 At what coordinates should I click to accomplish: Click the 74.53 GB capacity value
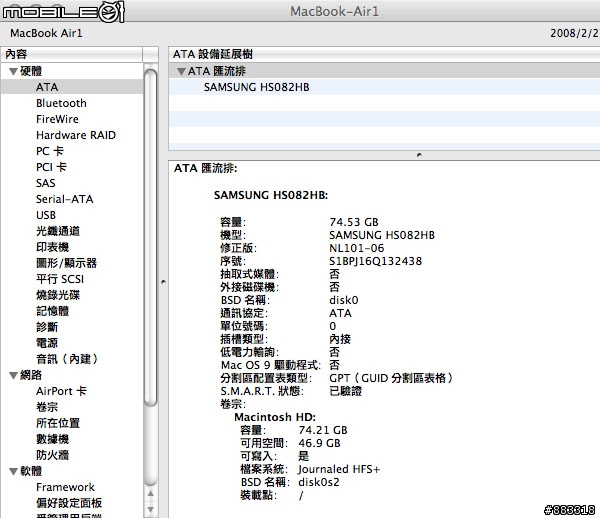354,222
